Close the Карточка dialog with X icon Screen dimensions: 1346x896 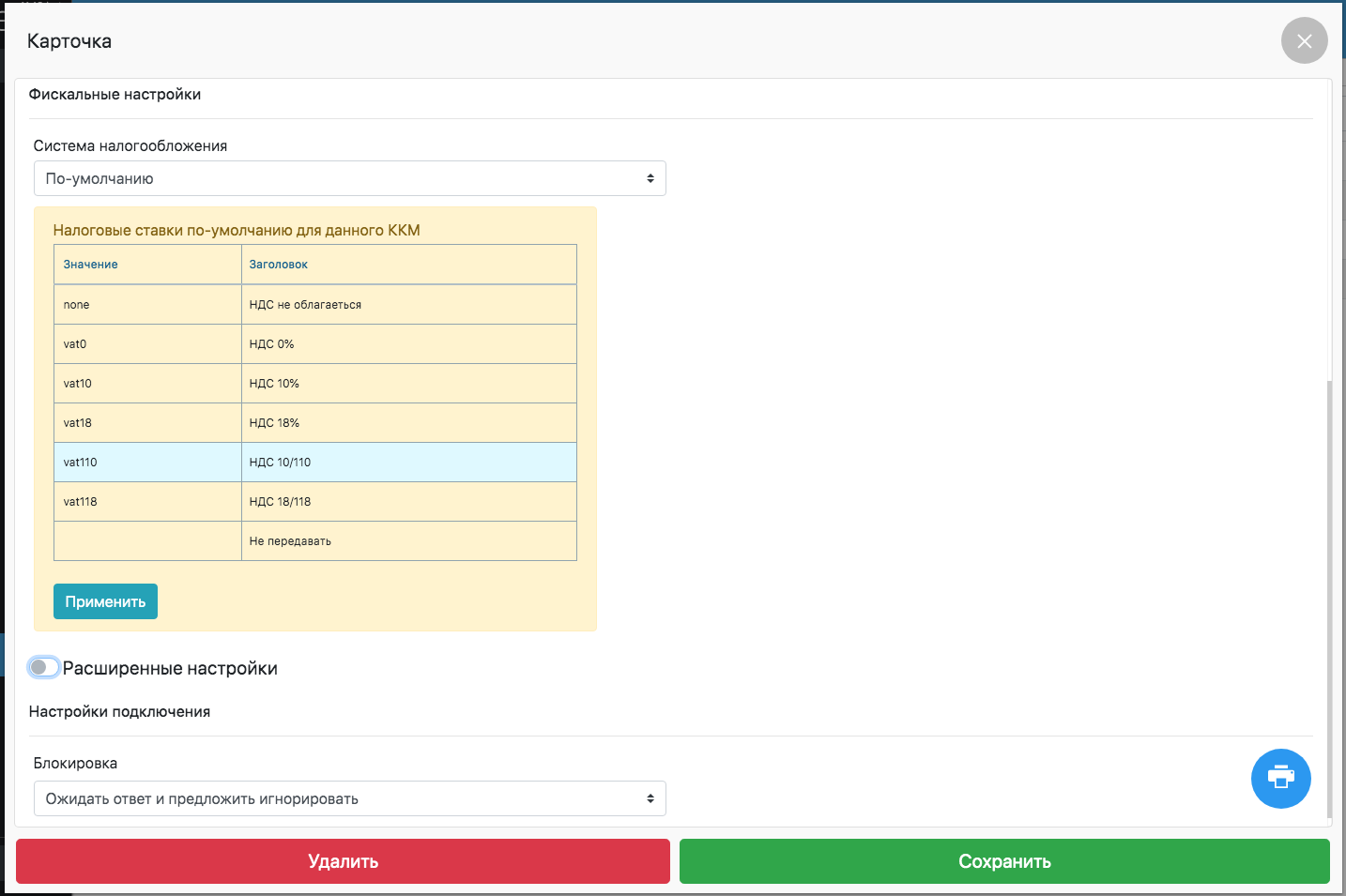point(1304,41)
